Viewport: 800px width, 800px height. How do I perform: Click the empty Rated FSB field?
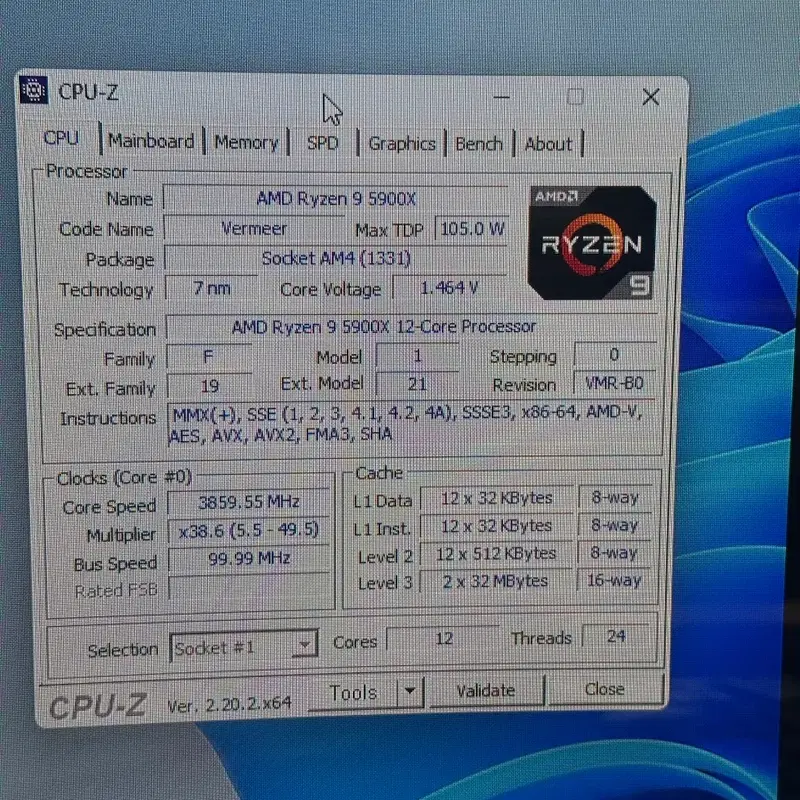248,587
